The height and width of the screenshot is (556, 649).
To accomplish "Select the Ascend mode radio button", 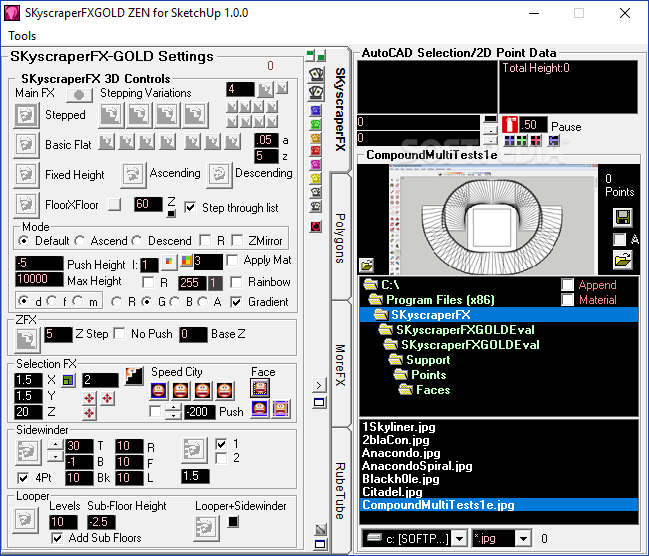I will click(x=80, y=241).
